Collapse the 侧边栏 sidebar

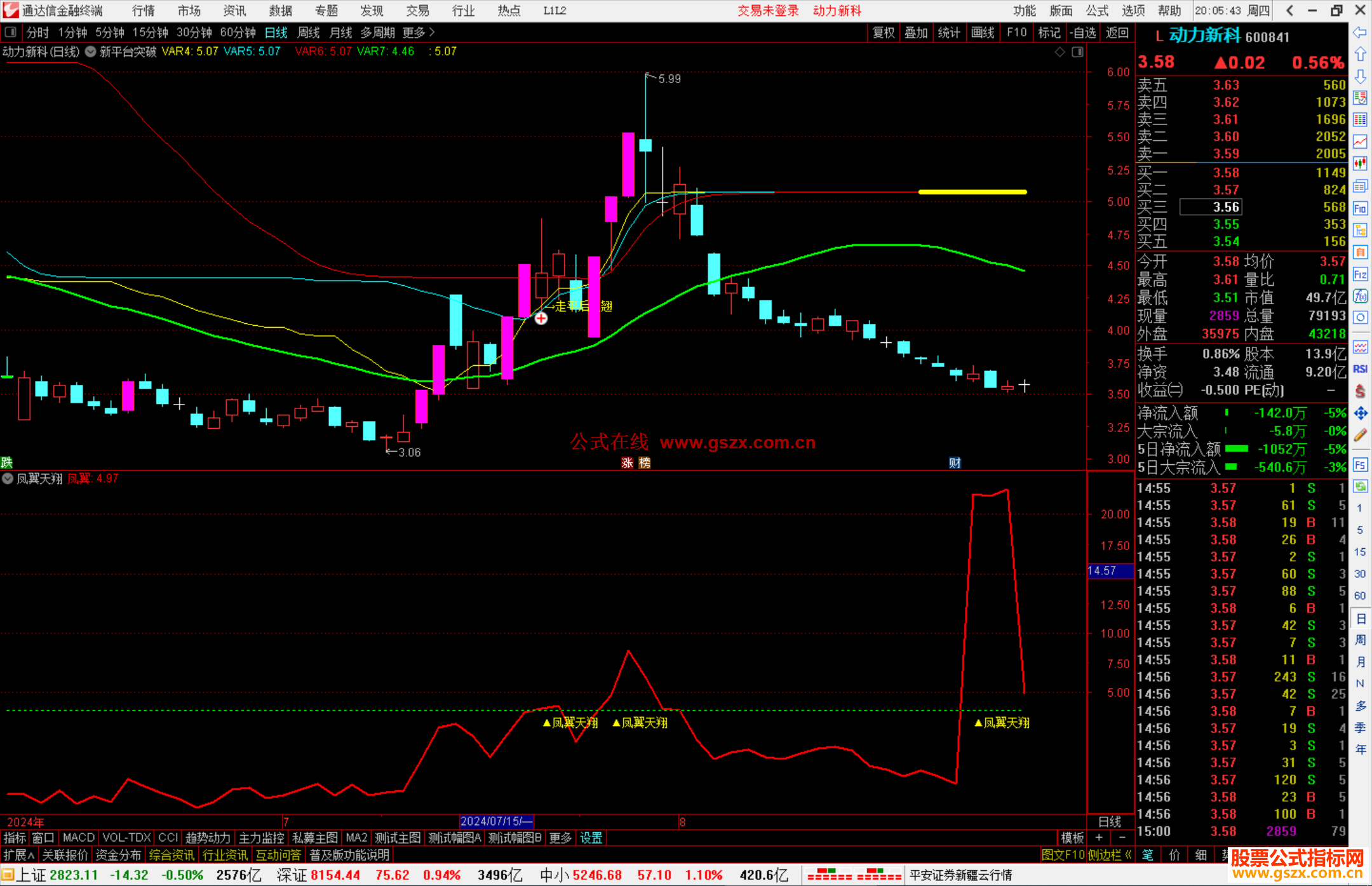1109,855
